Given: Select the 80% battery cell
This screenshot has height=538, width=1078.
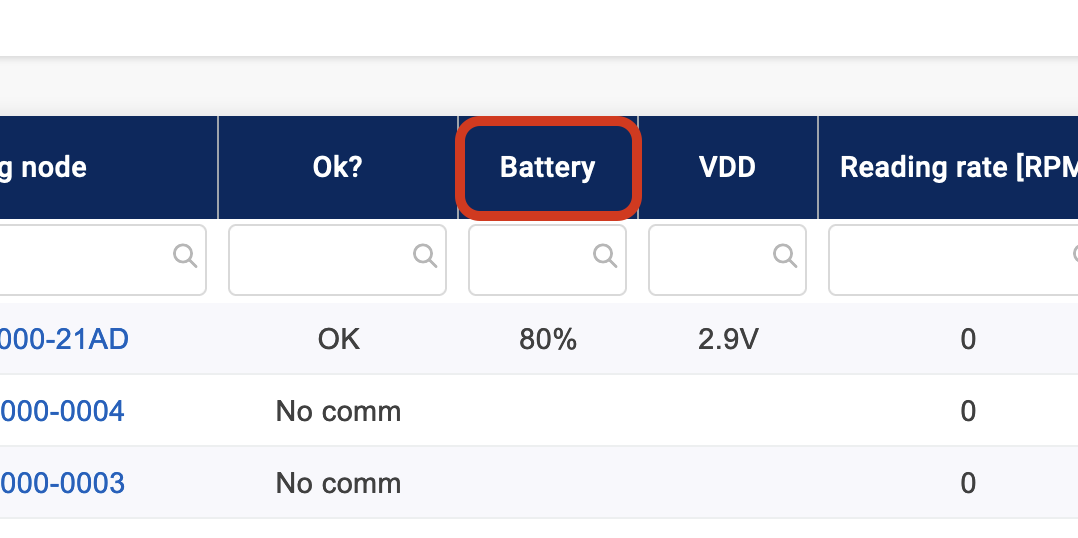Looking at the screenshot, I should 547,339.
